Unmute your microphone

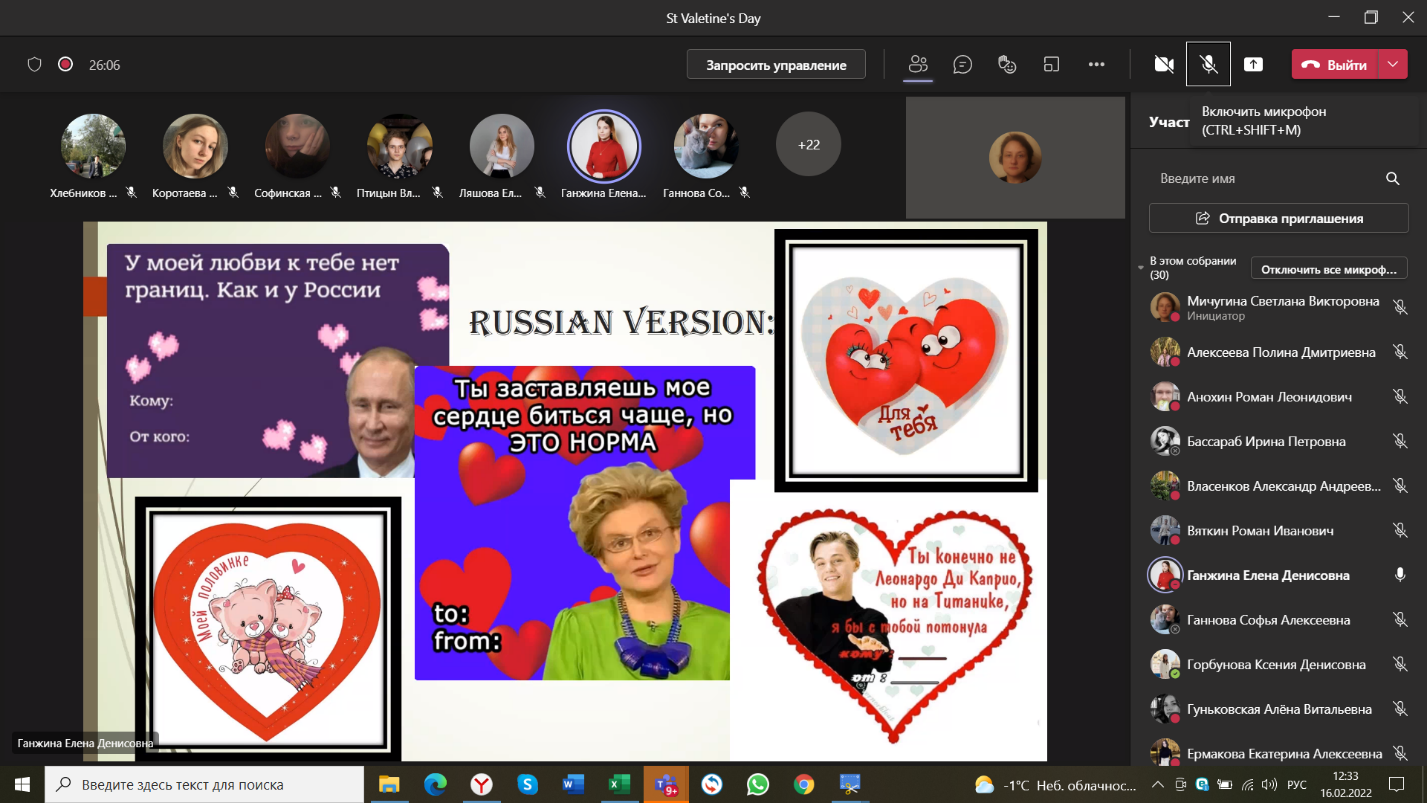pyautogui.click(x=1208, y=63)
